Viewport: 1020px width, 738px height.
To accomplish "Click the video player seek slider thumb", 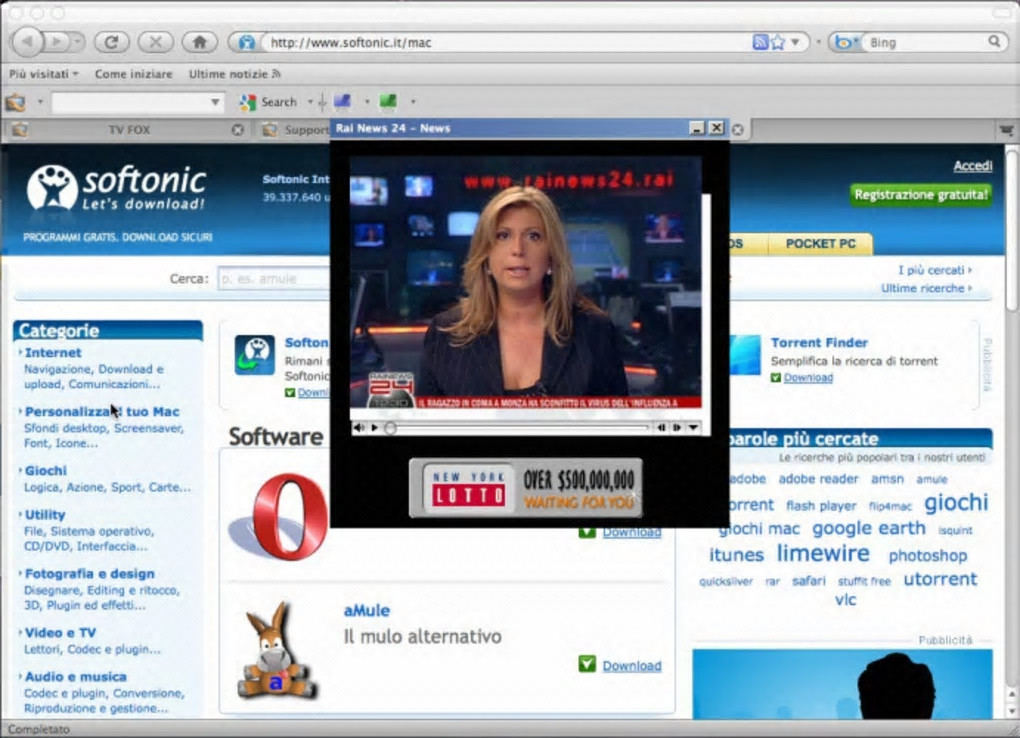I will pyautogui.click(x=390, y=428).
